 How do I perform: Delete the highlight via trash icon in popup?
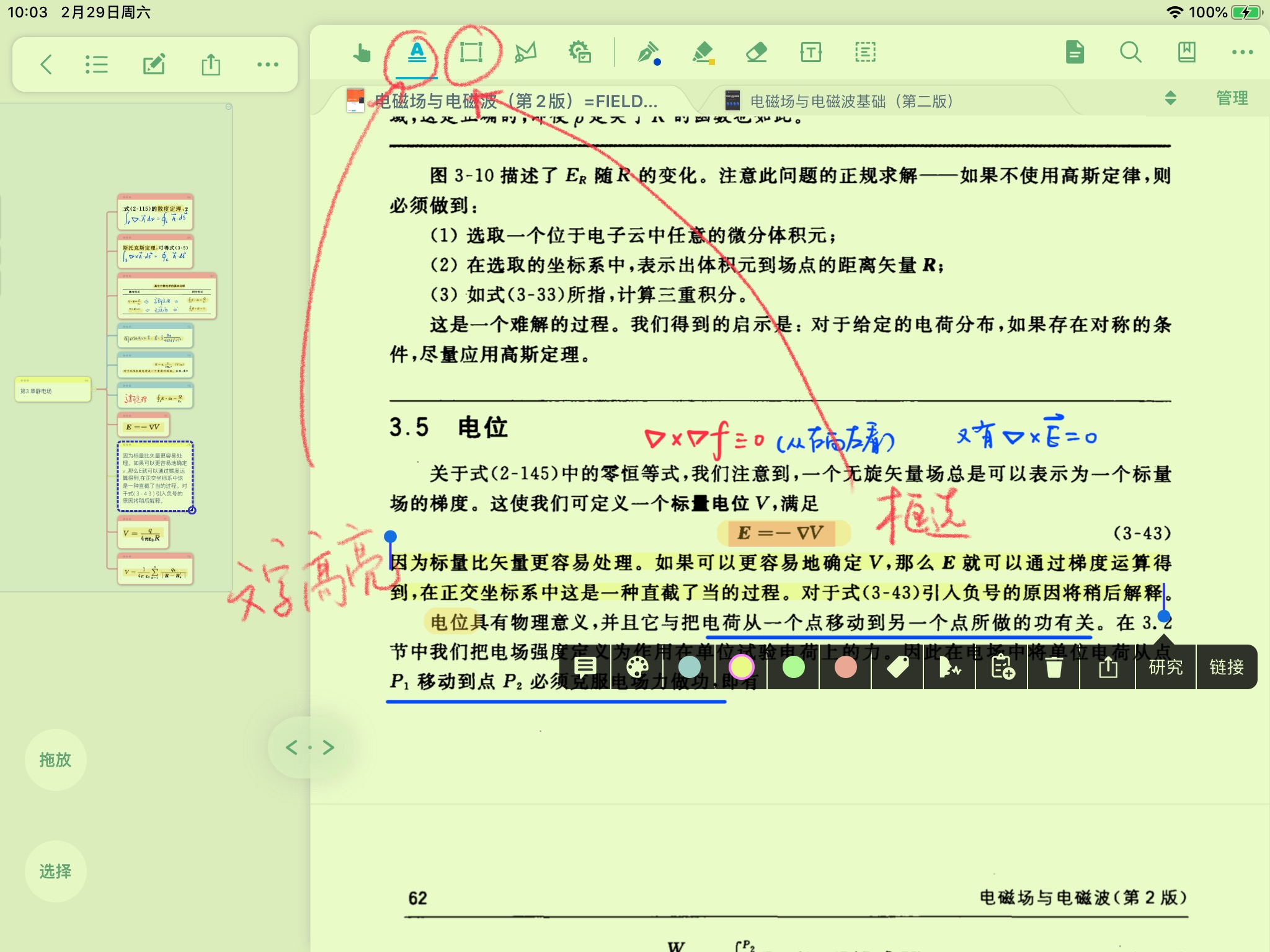click(x=1054, y=666)
